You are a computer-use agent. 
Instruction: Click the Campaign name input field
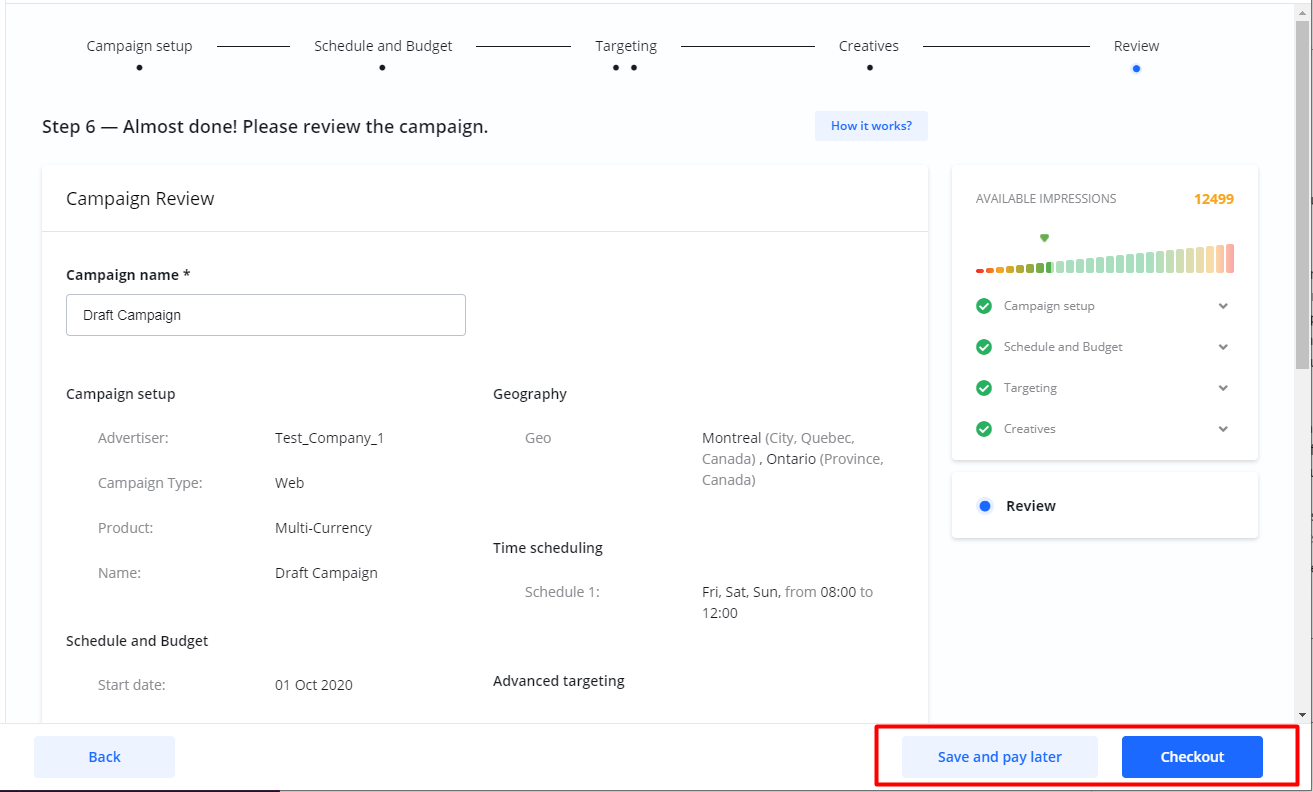tap(265, 315)
